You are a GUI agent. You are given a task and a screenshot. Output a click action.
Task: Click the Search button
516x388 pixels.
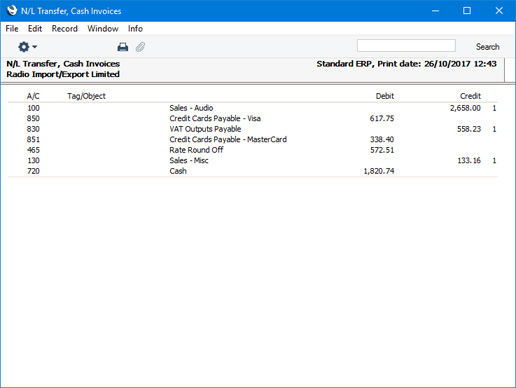(x=488, y=47)
